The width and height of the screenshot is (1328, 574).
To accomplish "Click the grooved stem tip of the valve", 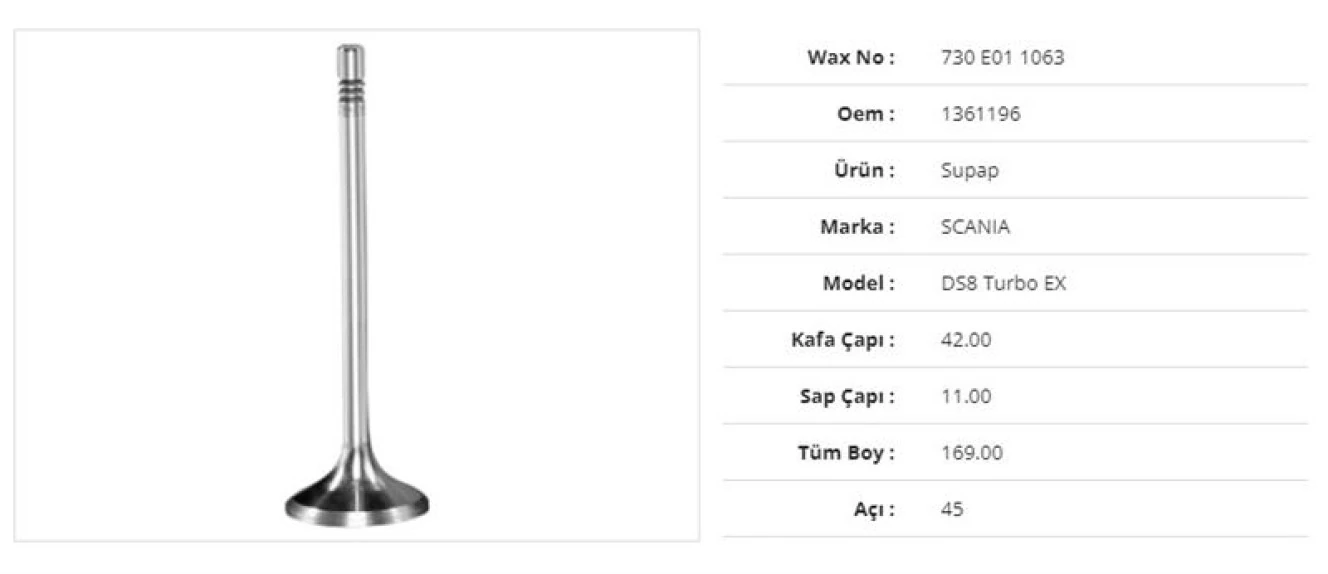I will (350, 72).
